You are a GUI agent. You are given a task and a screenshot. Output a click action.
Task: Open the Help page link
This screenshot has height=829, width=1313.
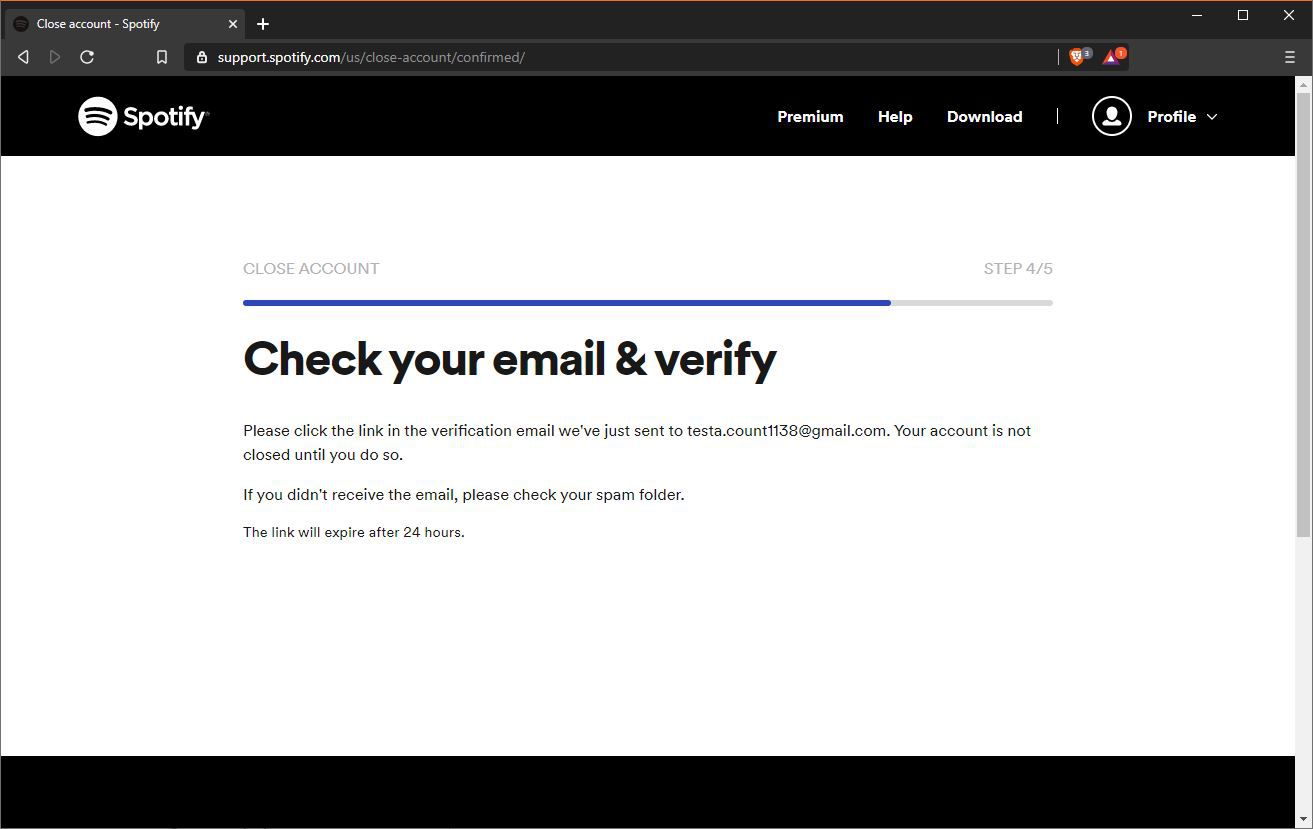895,117
